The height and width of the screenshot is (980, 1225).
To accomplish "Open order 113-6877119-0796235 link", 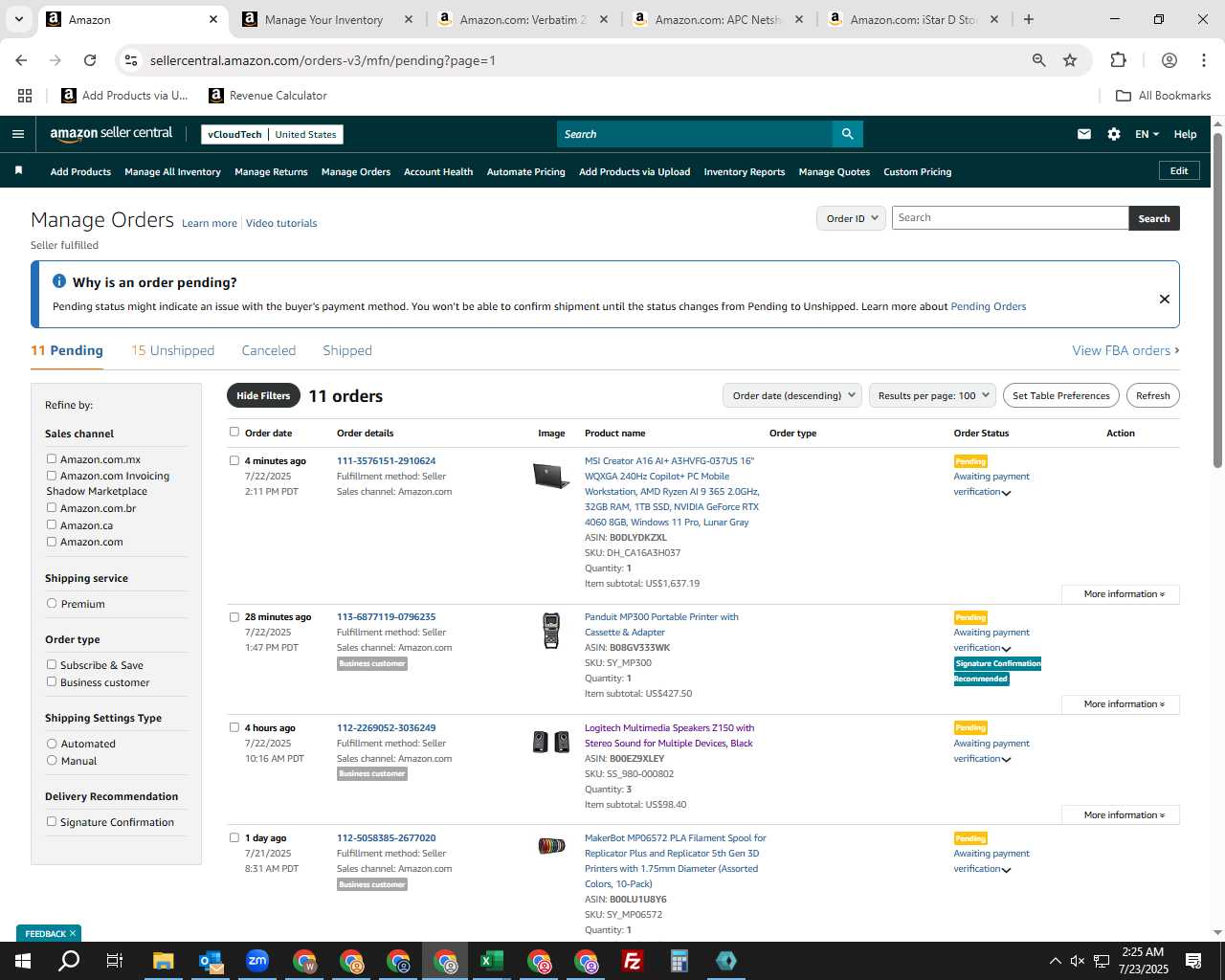I will pyautogui.click(x=386, y=617).
